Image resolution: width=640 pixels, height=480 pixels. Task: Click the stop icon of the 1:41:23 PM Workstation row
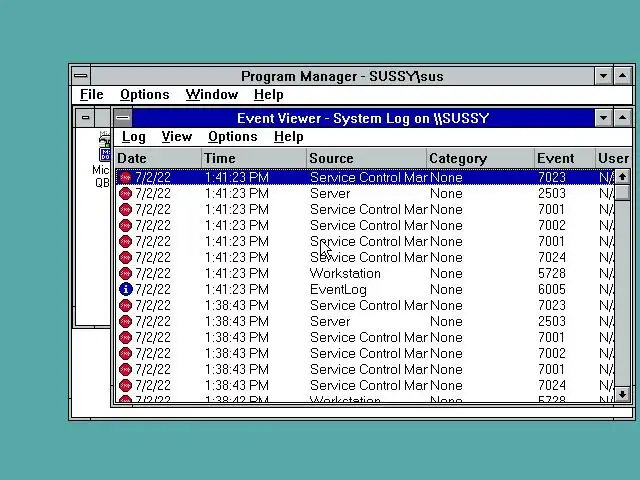(x=125, y=273)
